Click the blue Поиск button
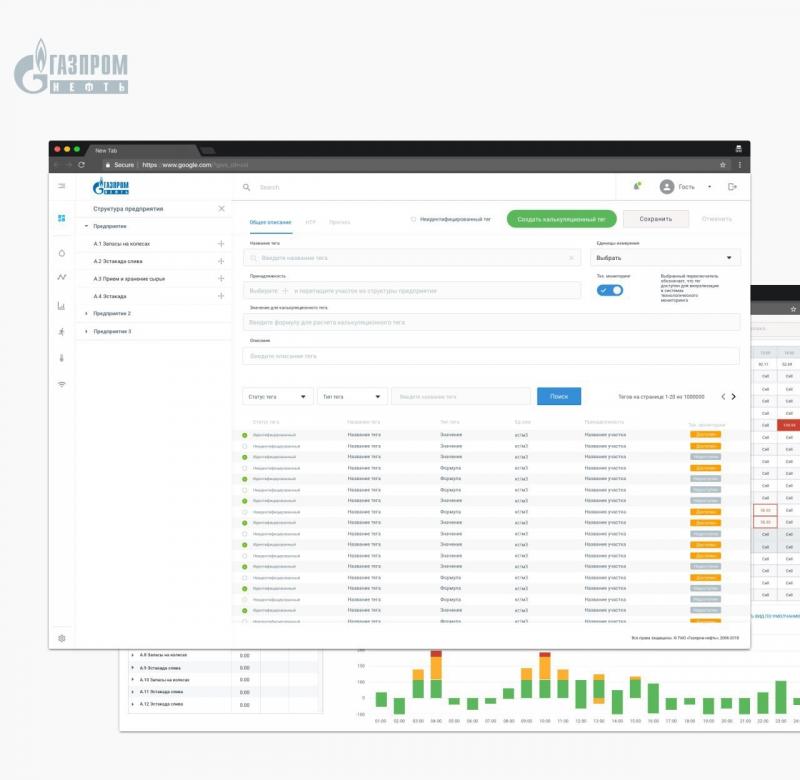The image size is (800, 780). [559, 396]
